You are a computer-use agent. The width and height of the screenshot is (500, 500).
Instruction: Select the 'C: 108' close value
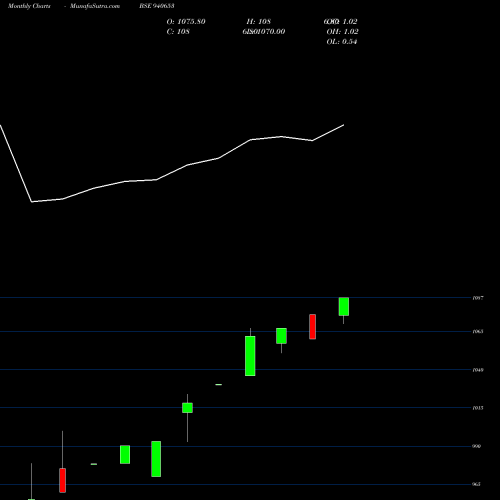click(178, 32)
